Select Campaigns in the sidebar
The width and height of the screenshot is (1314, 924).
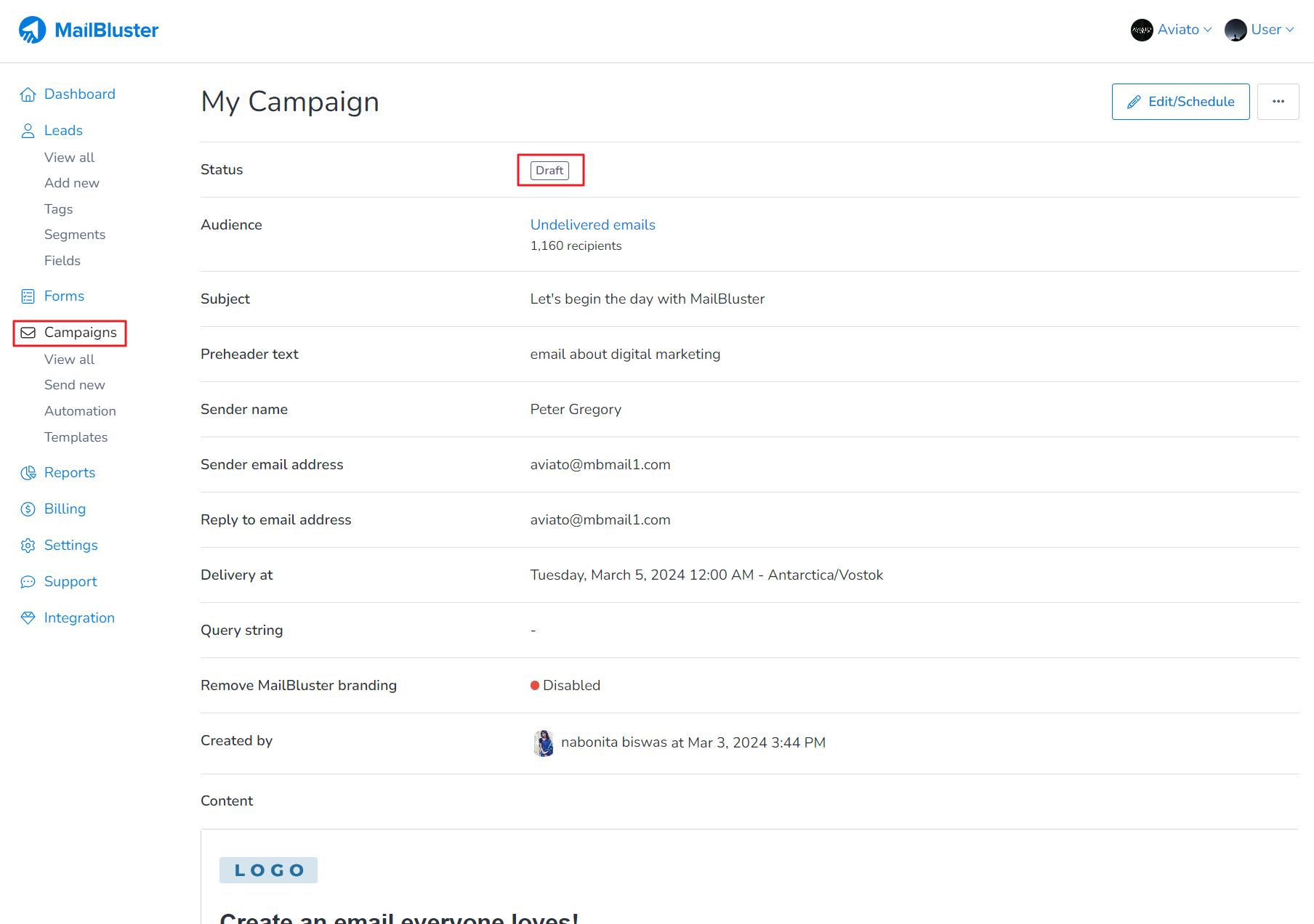pos(80,333)
